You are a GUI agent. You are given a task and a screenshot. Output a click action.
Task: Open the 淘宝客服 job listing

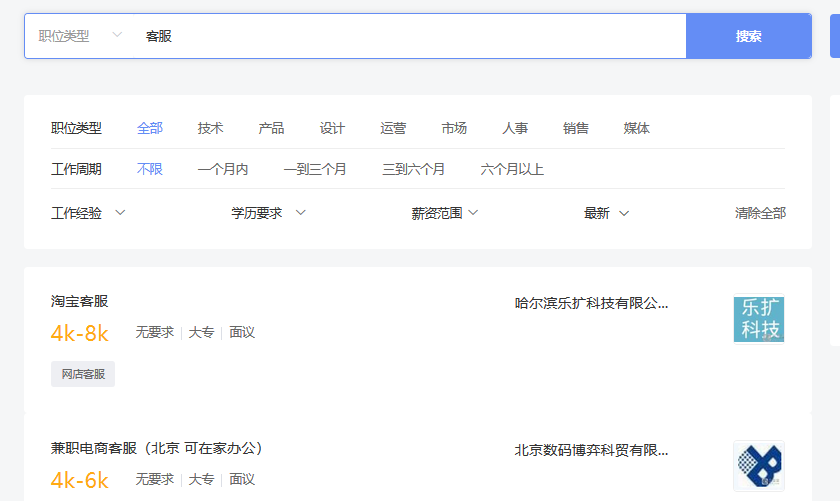[80, 301]
